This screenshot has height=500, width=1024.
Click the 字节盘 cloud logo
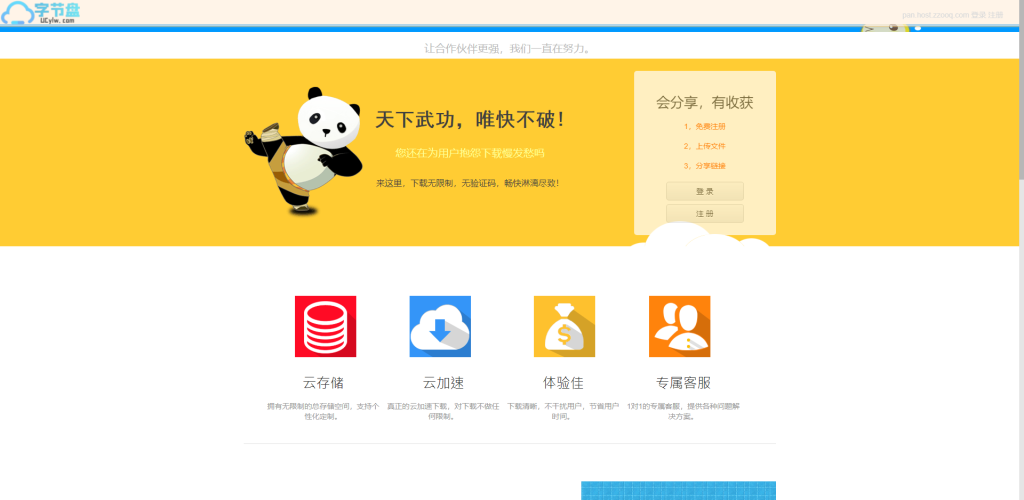[41, 13]
